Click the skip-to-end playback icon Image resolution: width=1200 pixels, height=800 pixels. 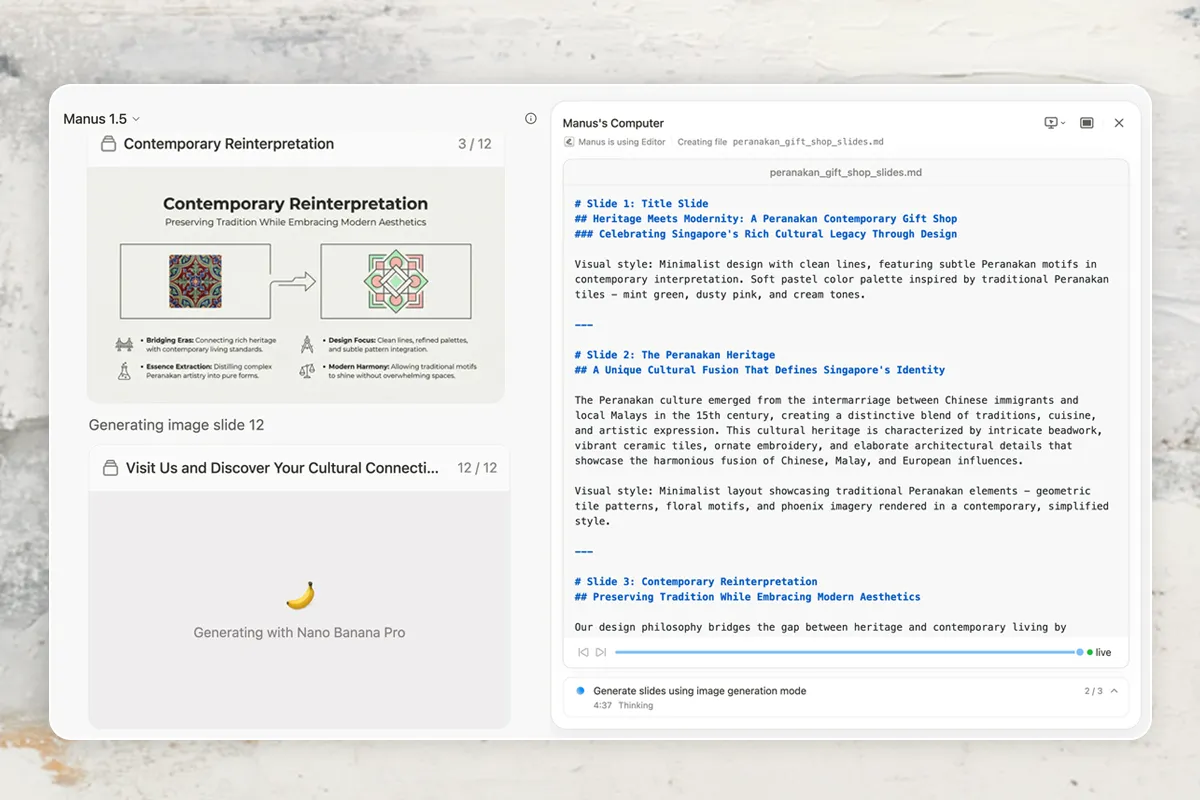point(600,651)
